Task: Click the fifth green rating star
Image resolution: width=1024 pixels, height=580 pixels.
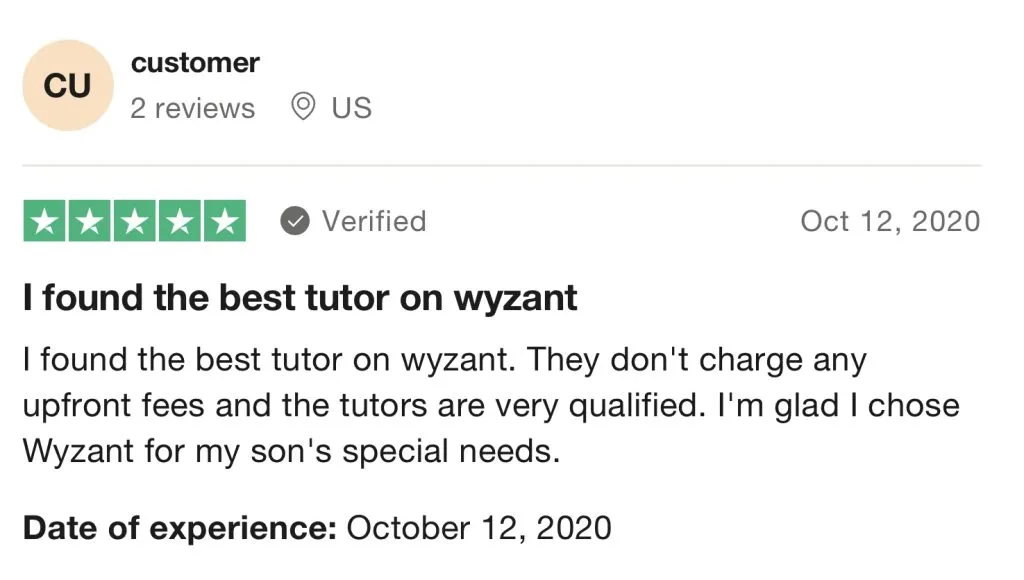Action: (x=224, y=221)
